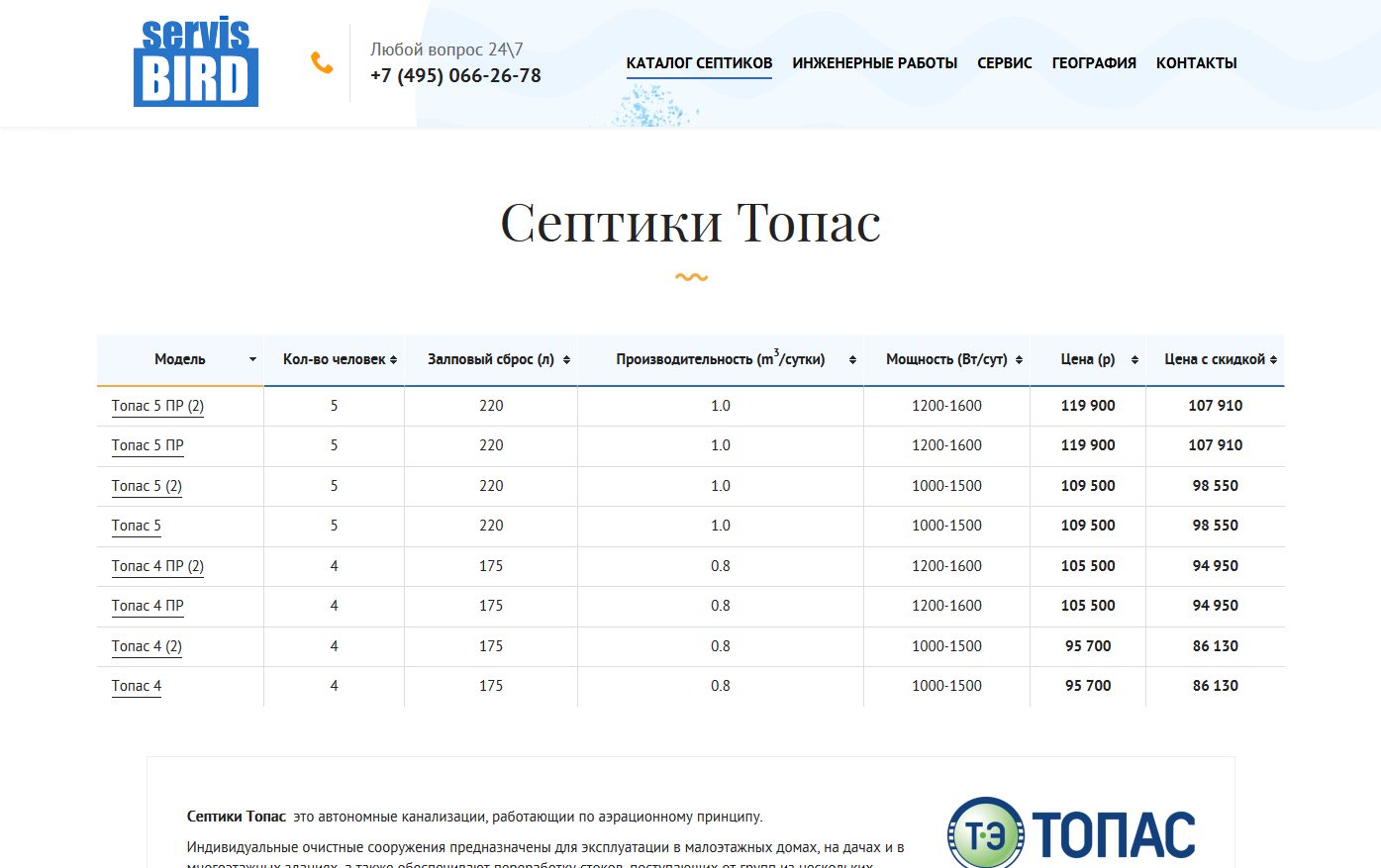Image resolution: width=1381 pixels, height=868 pixels.
Task: Select discount price 107 910 for Топас 5 ПР (2)
Action: pos(1216,406)
